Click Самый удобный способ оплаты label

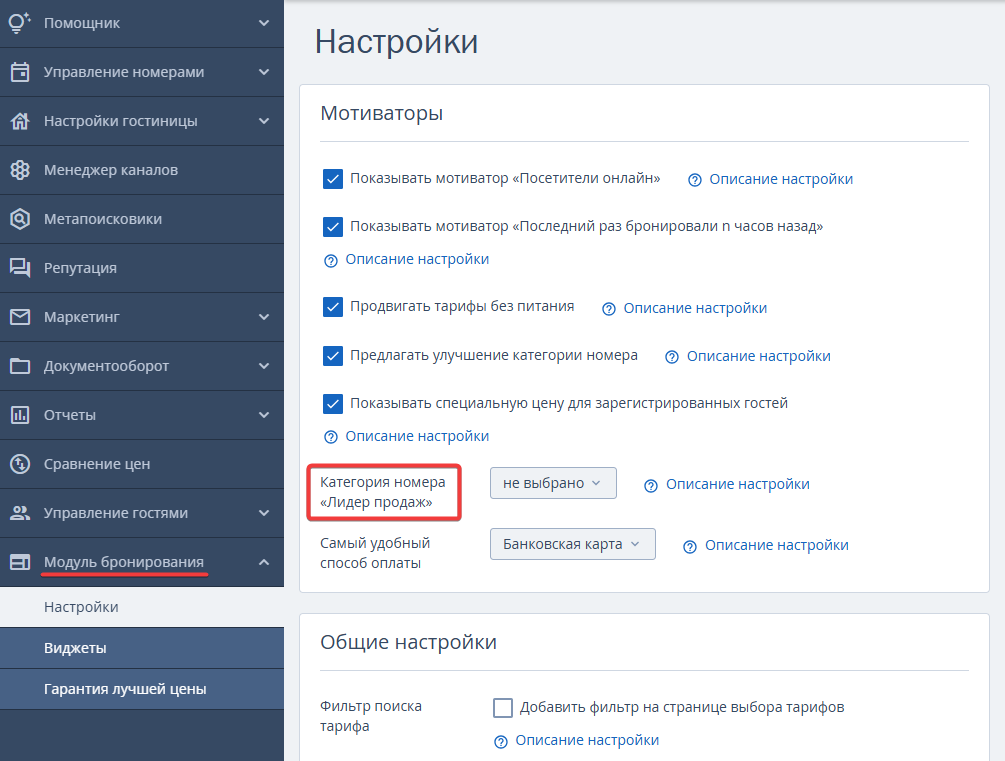point(375,553)
